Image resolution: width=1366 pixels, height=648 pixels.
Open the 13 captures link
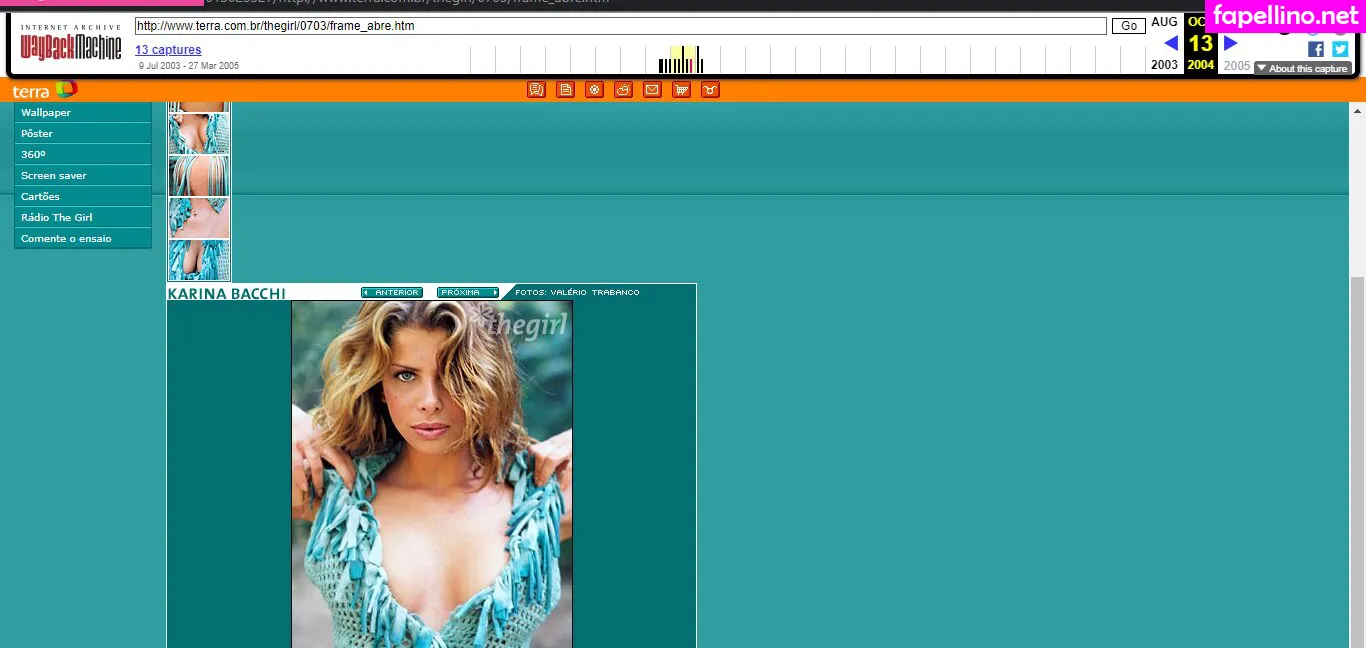pos(168,50)
